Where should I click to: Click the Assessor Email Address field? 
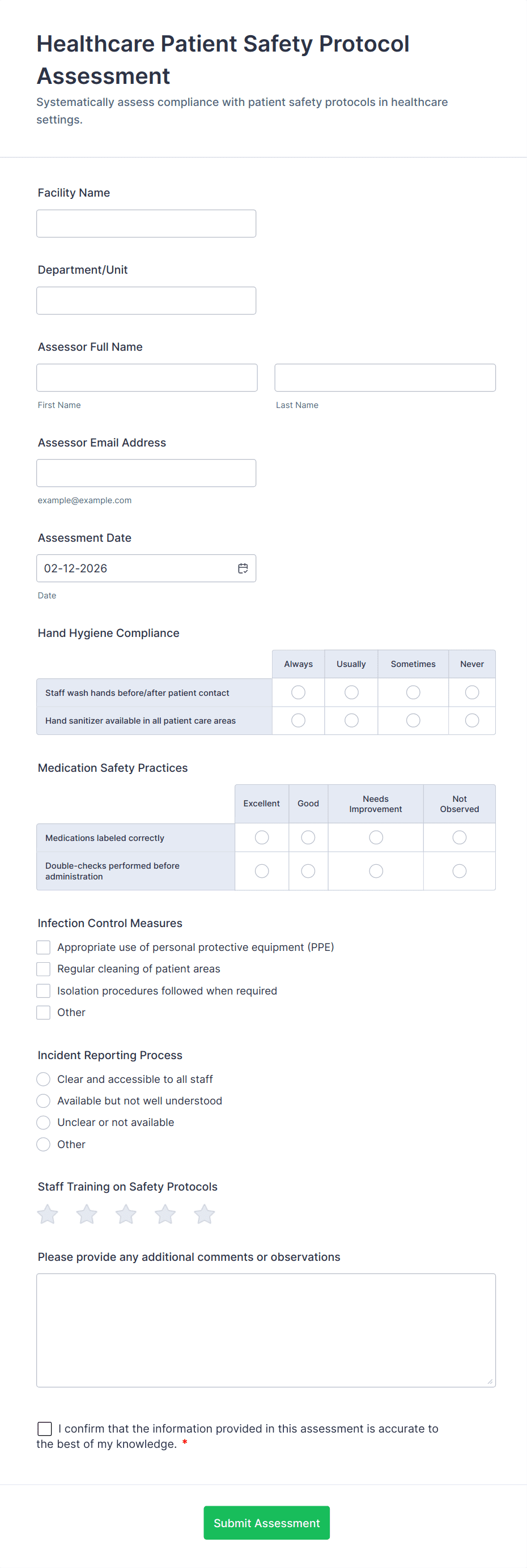click(x=146, y=473)
